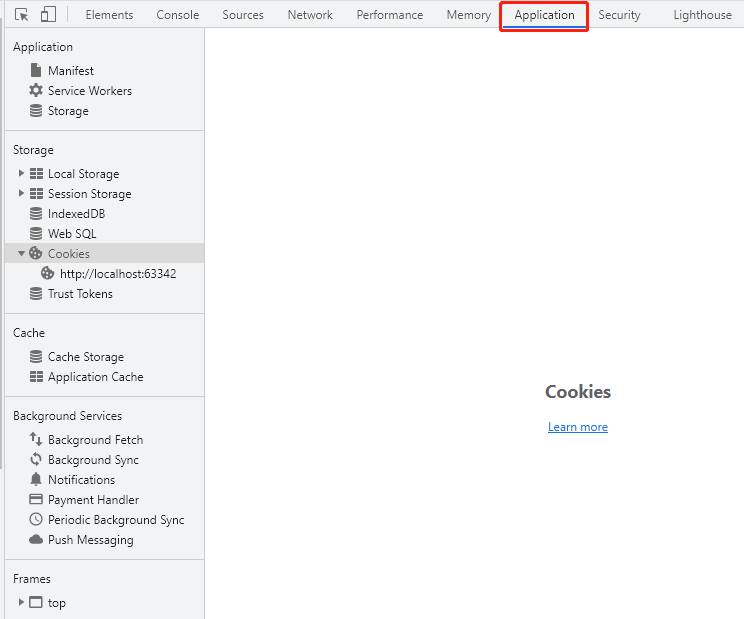Select the Trust Tokens label

80,294
